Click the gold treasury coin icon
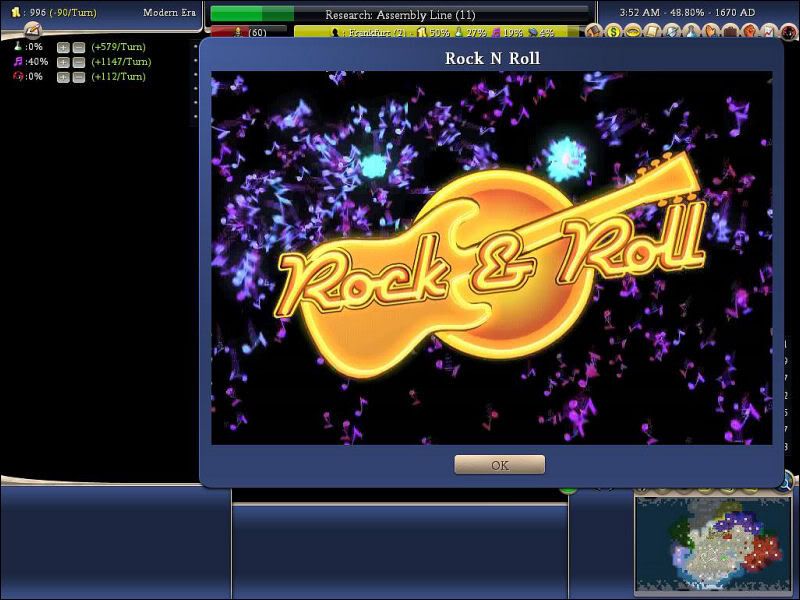This screenshot has height=600, width=800. [x=15, y=12]
